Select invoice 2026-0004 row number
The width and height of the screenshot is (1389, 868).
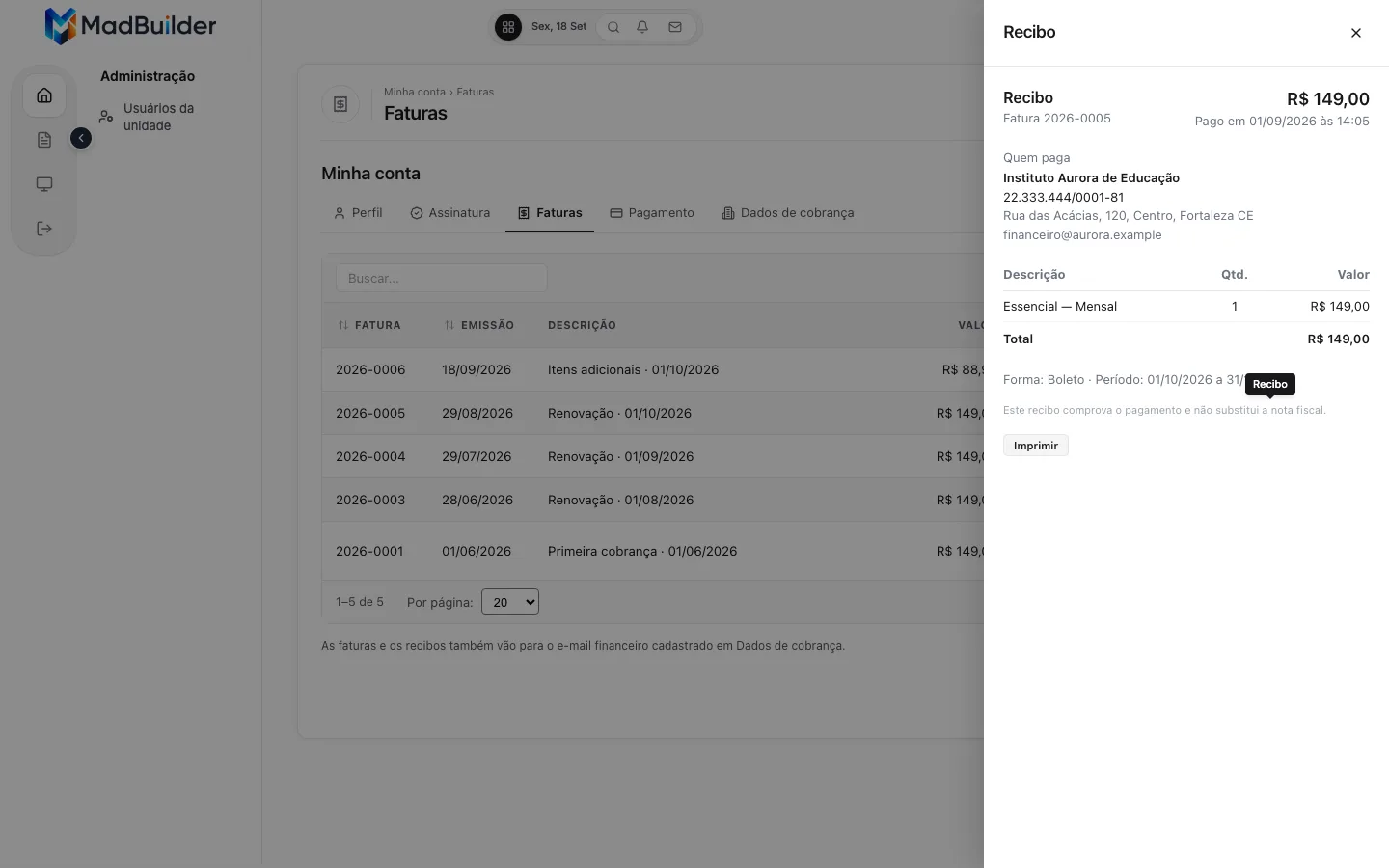coord(370,456)
